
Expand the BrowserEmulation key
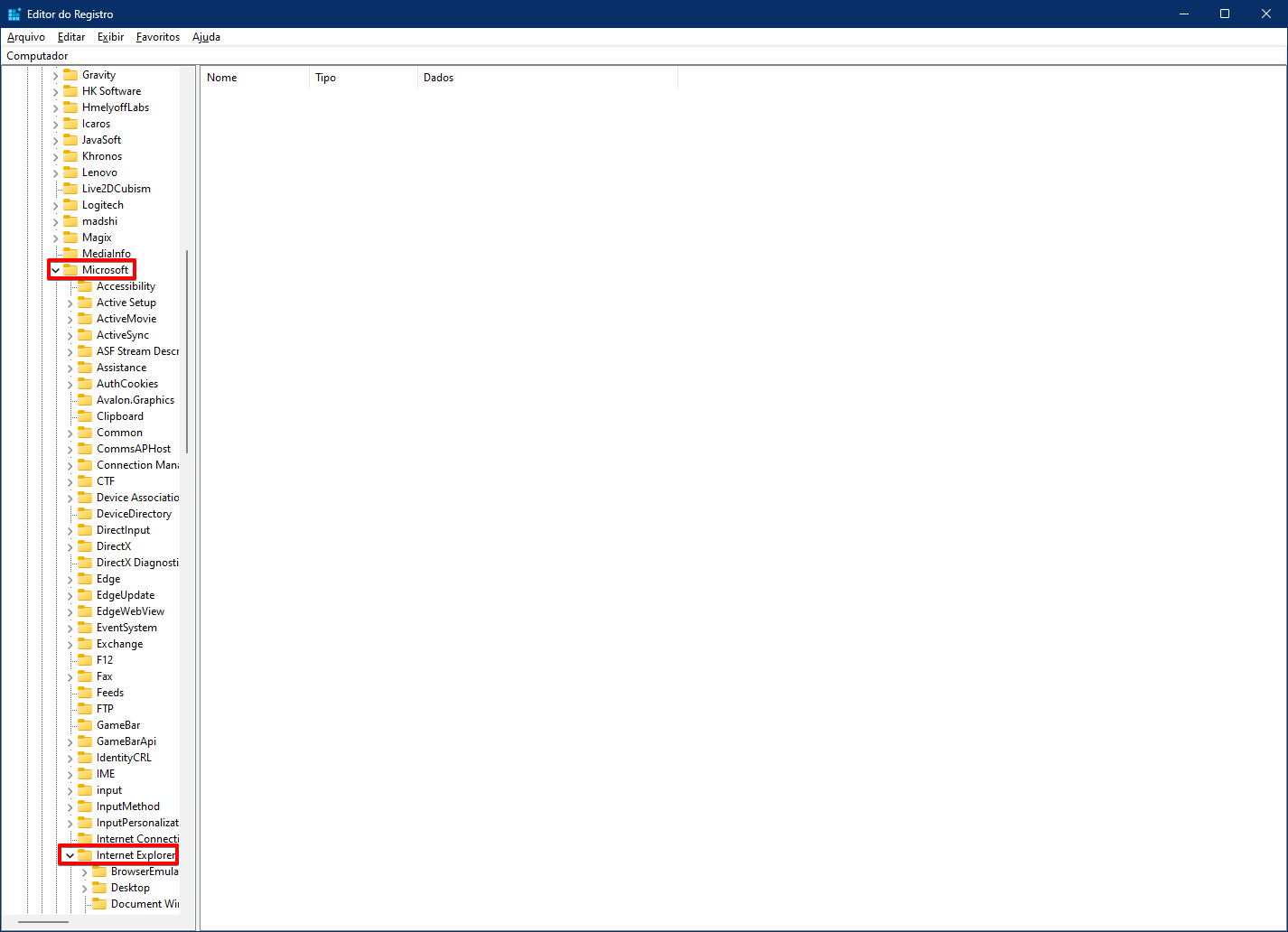pos(85,871)
